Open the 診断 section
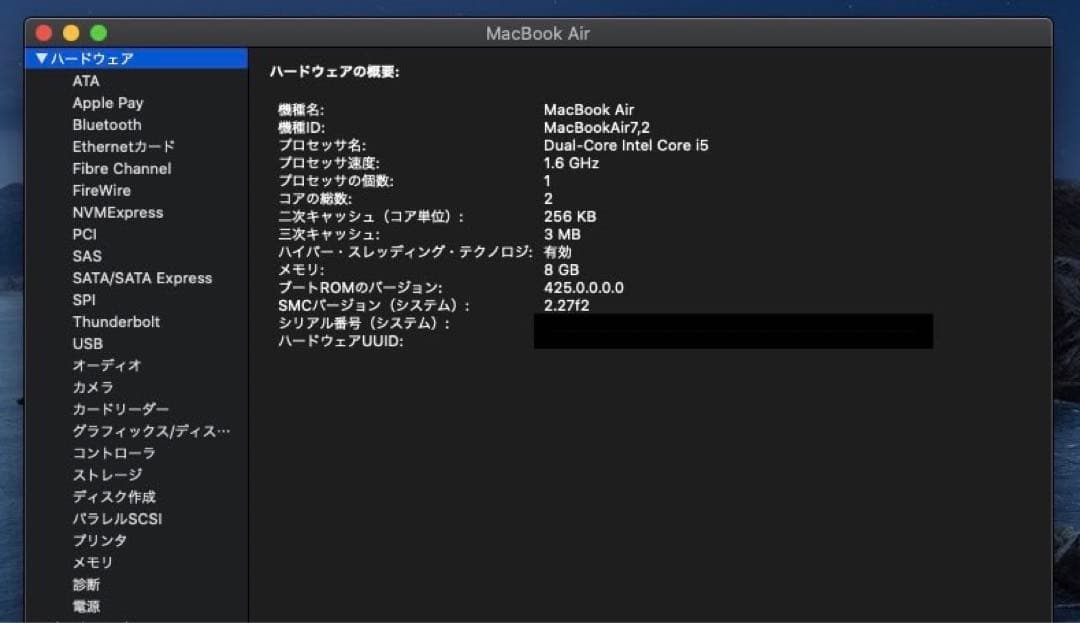The image size is (1080, 623). pyautogui.click(x=86, y=584)
